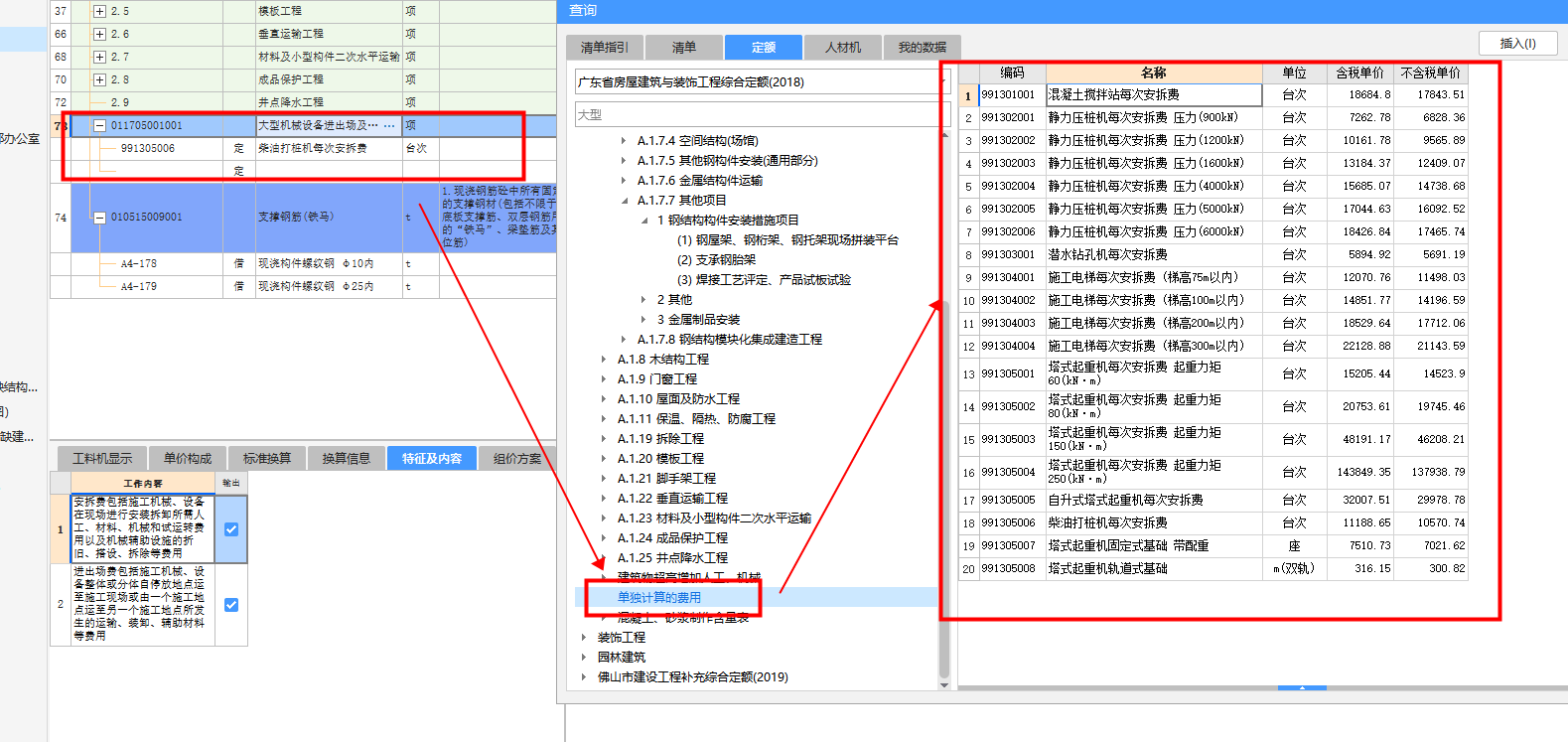Screen dimensions: 1568x742
Task: Open the 标准换算 tab
Action: pyautogui.click(x=267, y=458)
